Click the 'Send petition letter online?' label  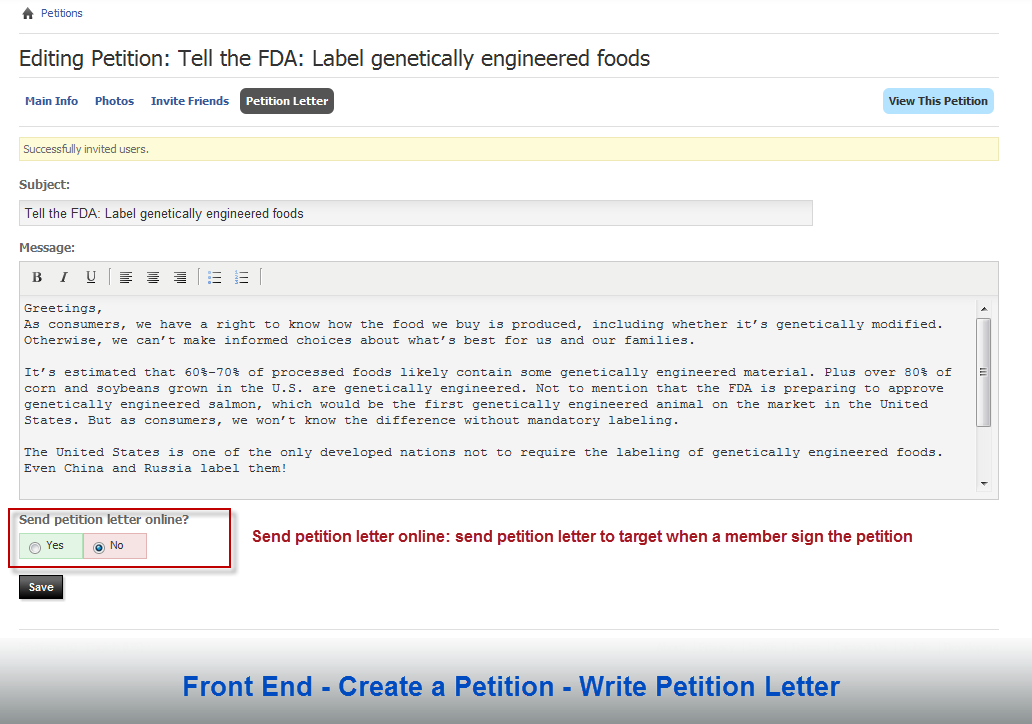[x=104, y=519]
